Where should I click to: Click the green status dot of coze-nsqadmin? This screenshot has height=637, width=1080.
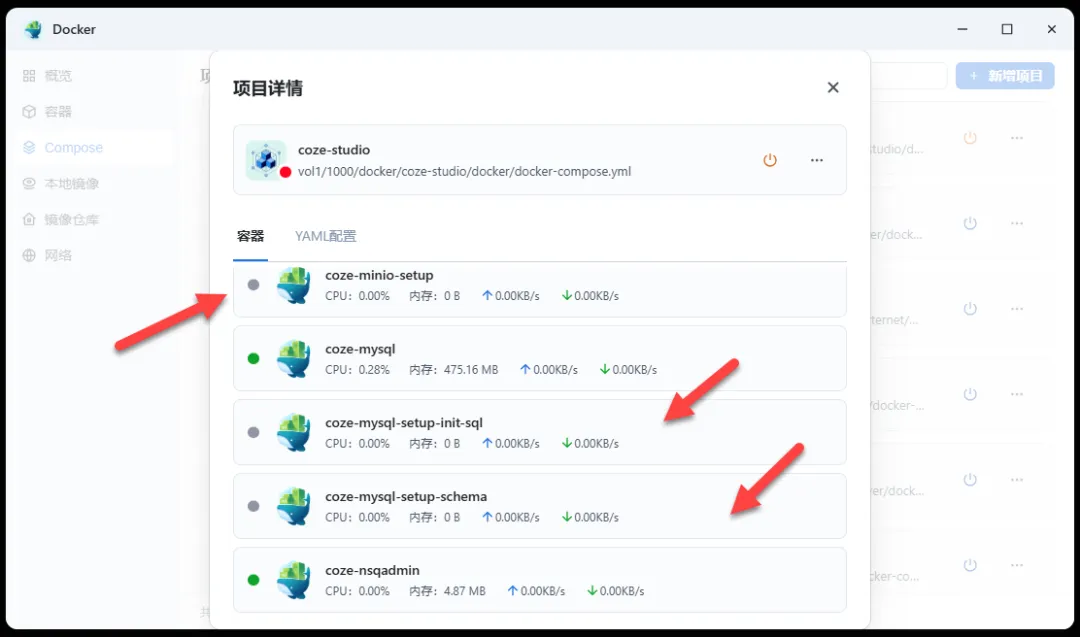(253, 580)
